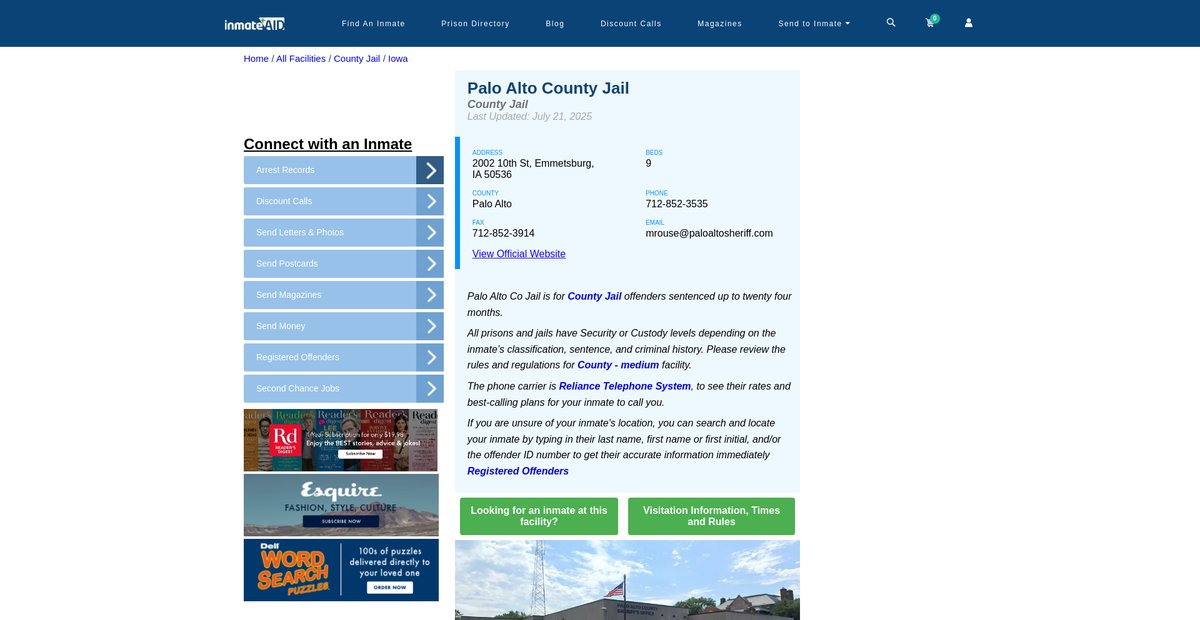Click the Dell Word Search puzzles banner
1200x620 pixels.
click(x=341, y=570)
